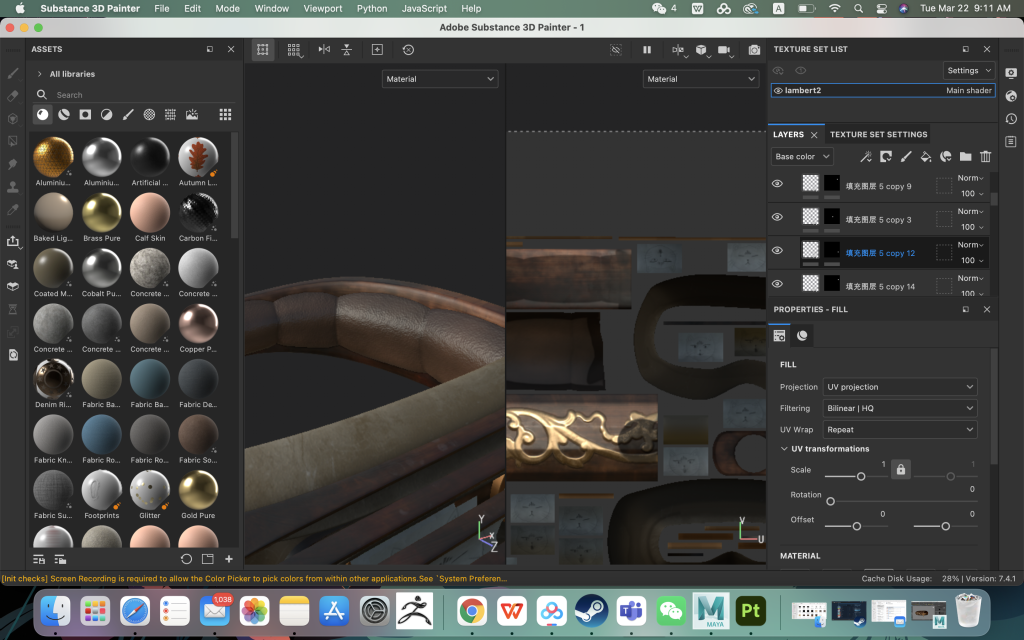
Task: Filter assets by Smart masks icon
Action: pyautogui.click(x=85, y=114)
